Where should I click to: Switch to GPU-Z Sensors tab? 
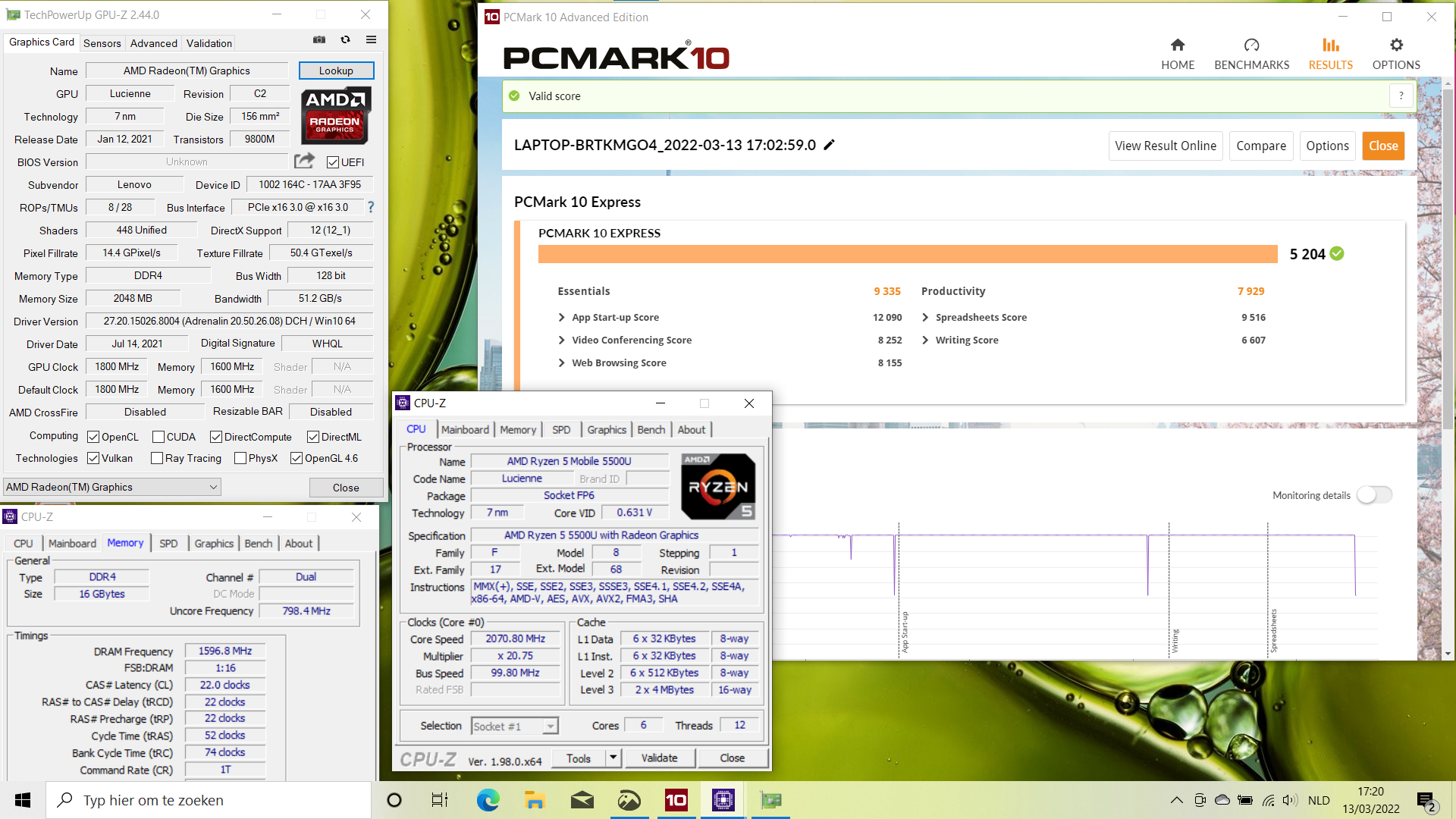point(102,43)
